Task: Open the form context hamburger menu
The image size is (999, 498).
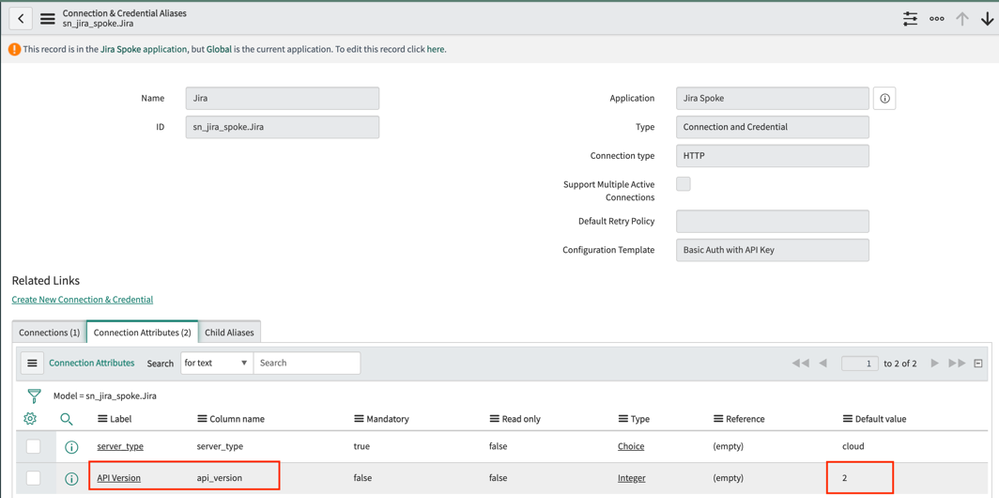Action: 48,18
